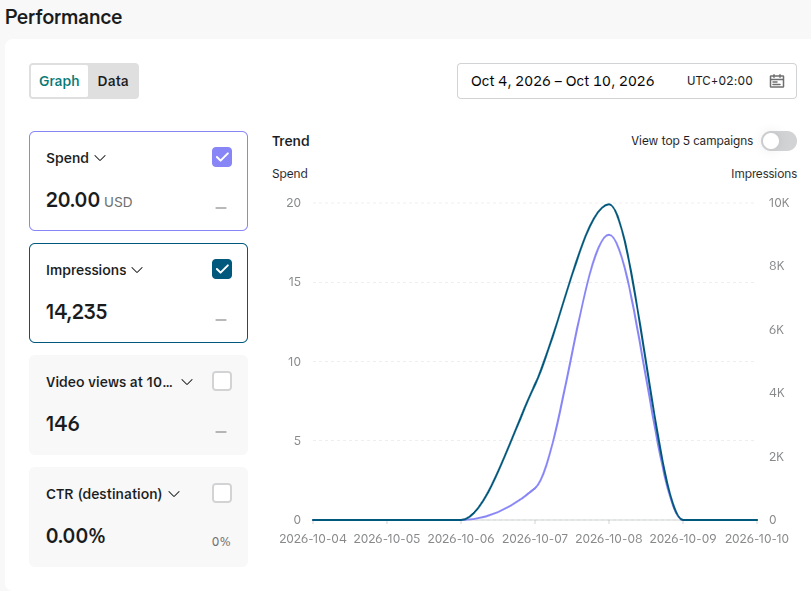Click the 15 spend axis label

tap(294, 282)
